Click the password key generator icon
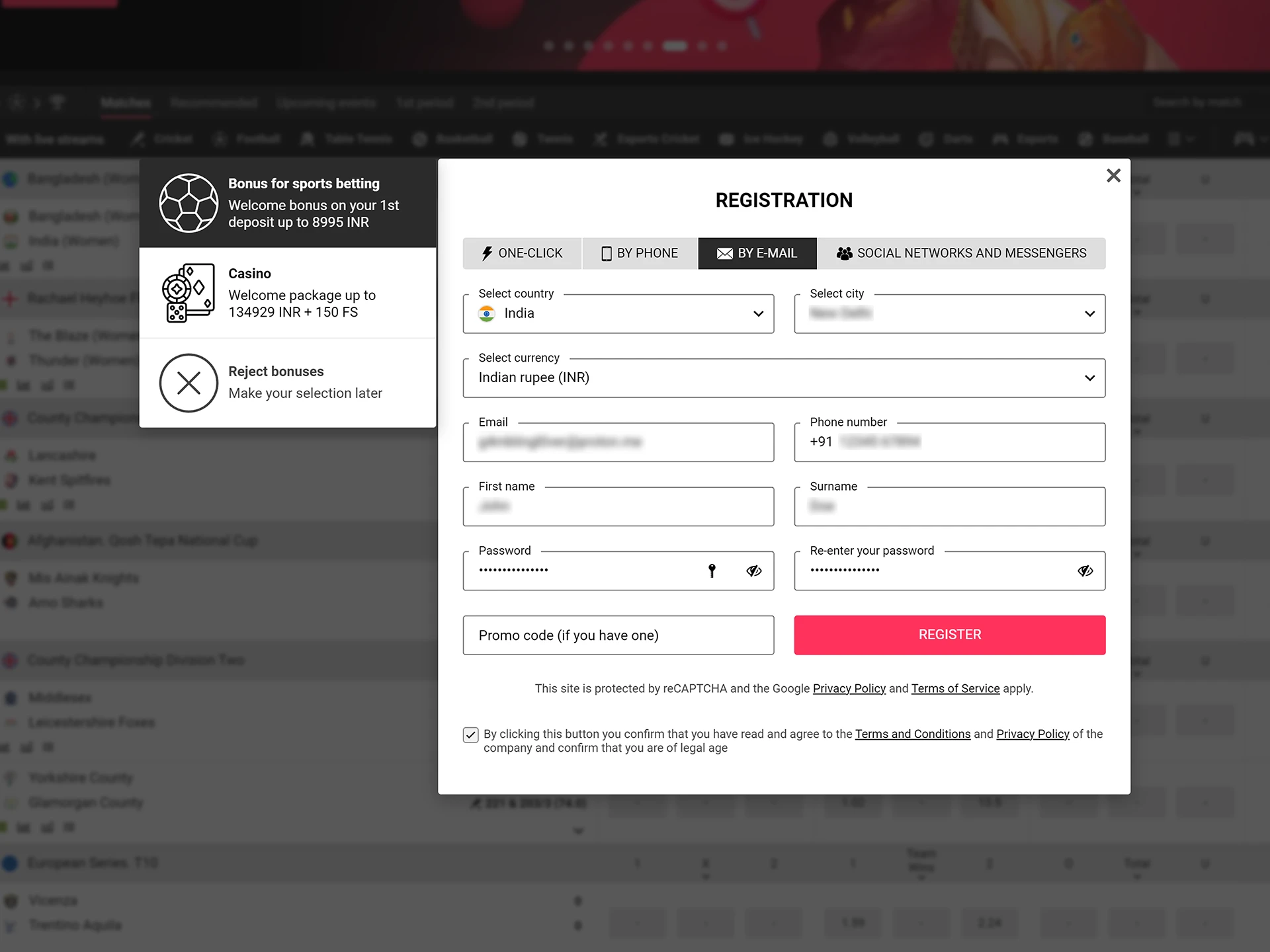The width and height of the screenshot is (1270, 952). [713, 570]
